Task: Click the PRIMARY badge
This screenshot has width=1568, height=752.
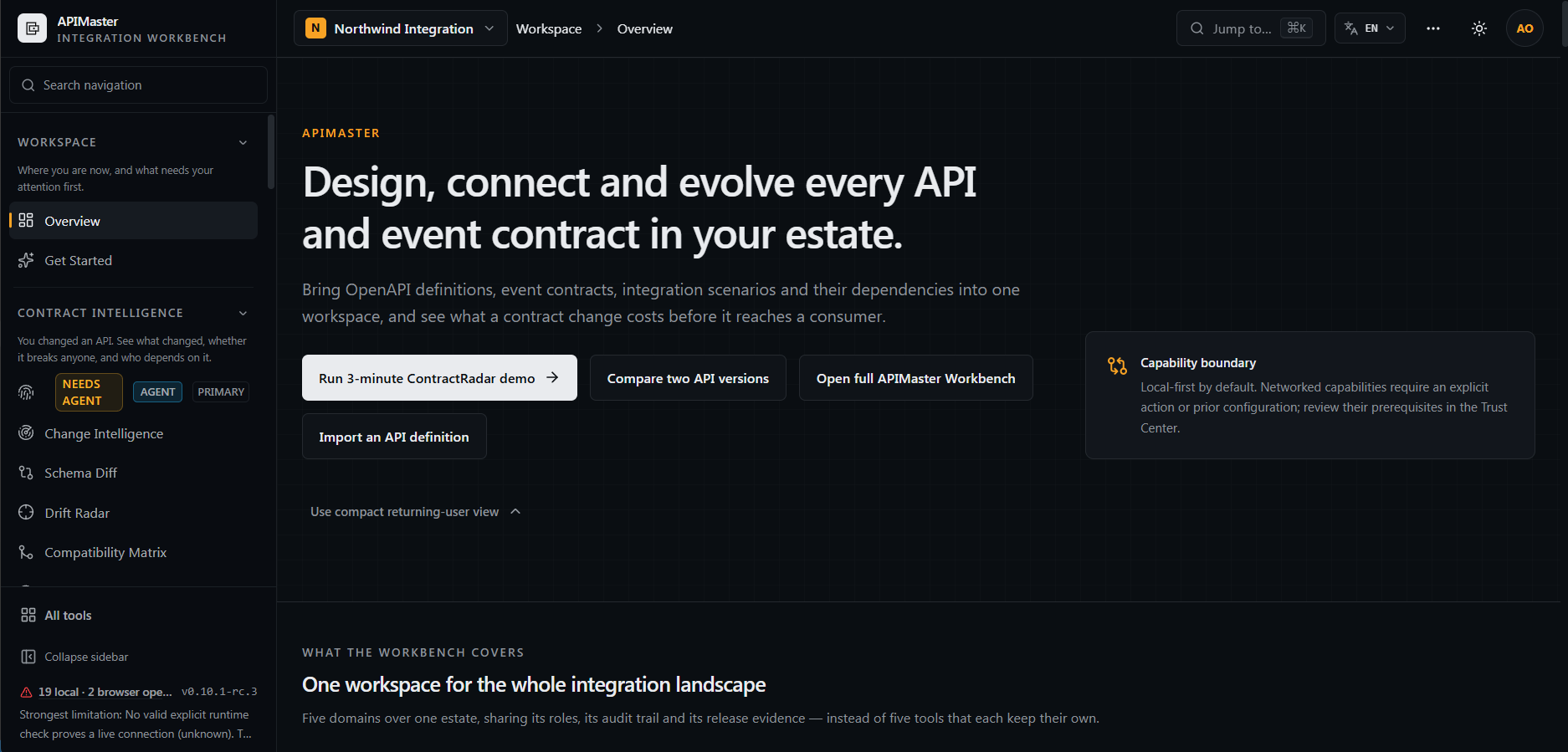Action: pyautogui.click(x=221, y=392)
